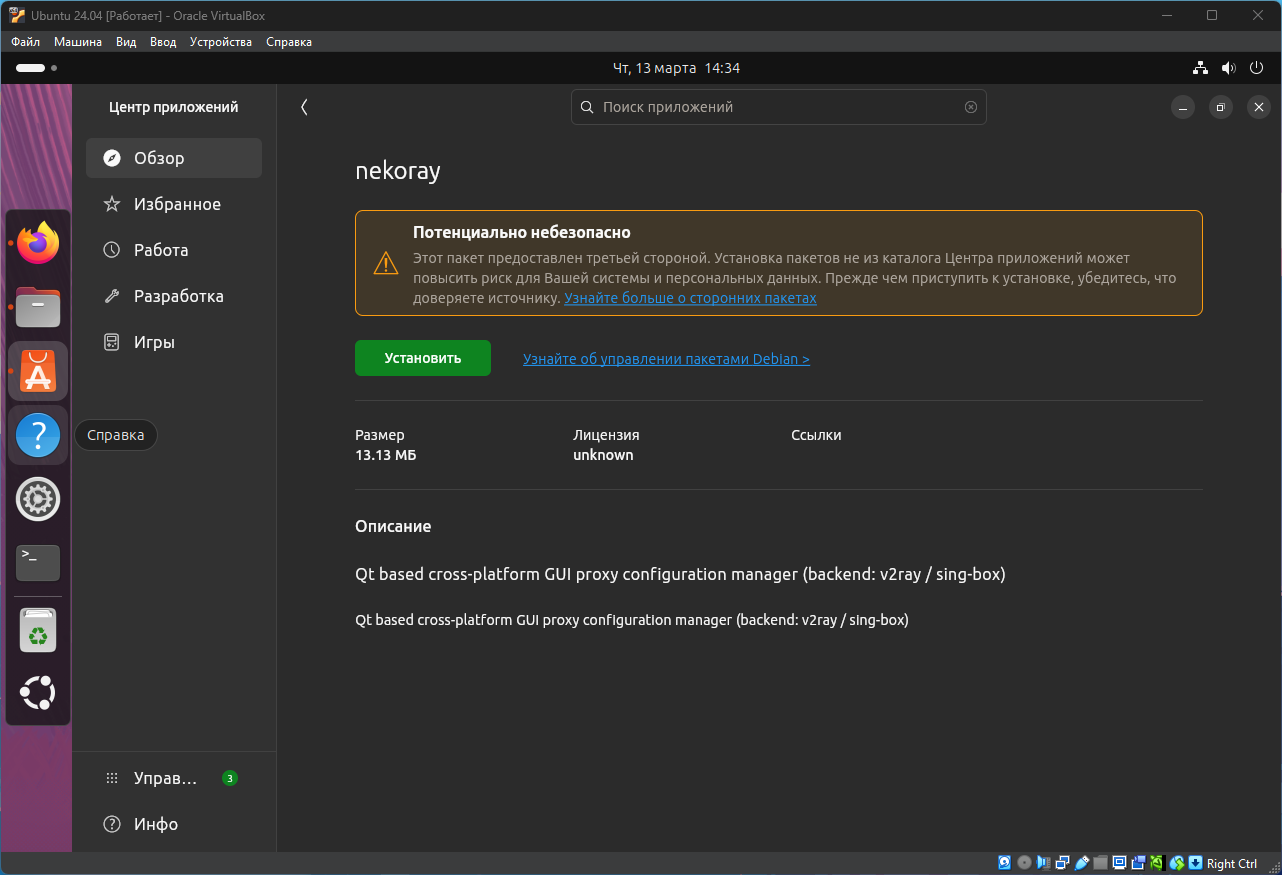Click VirtualBox audio status icon
This screenshot has height=875, width=1282.
1043,863
